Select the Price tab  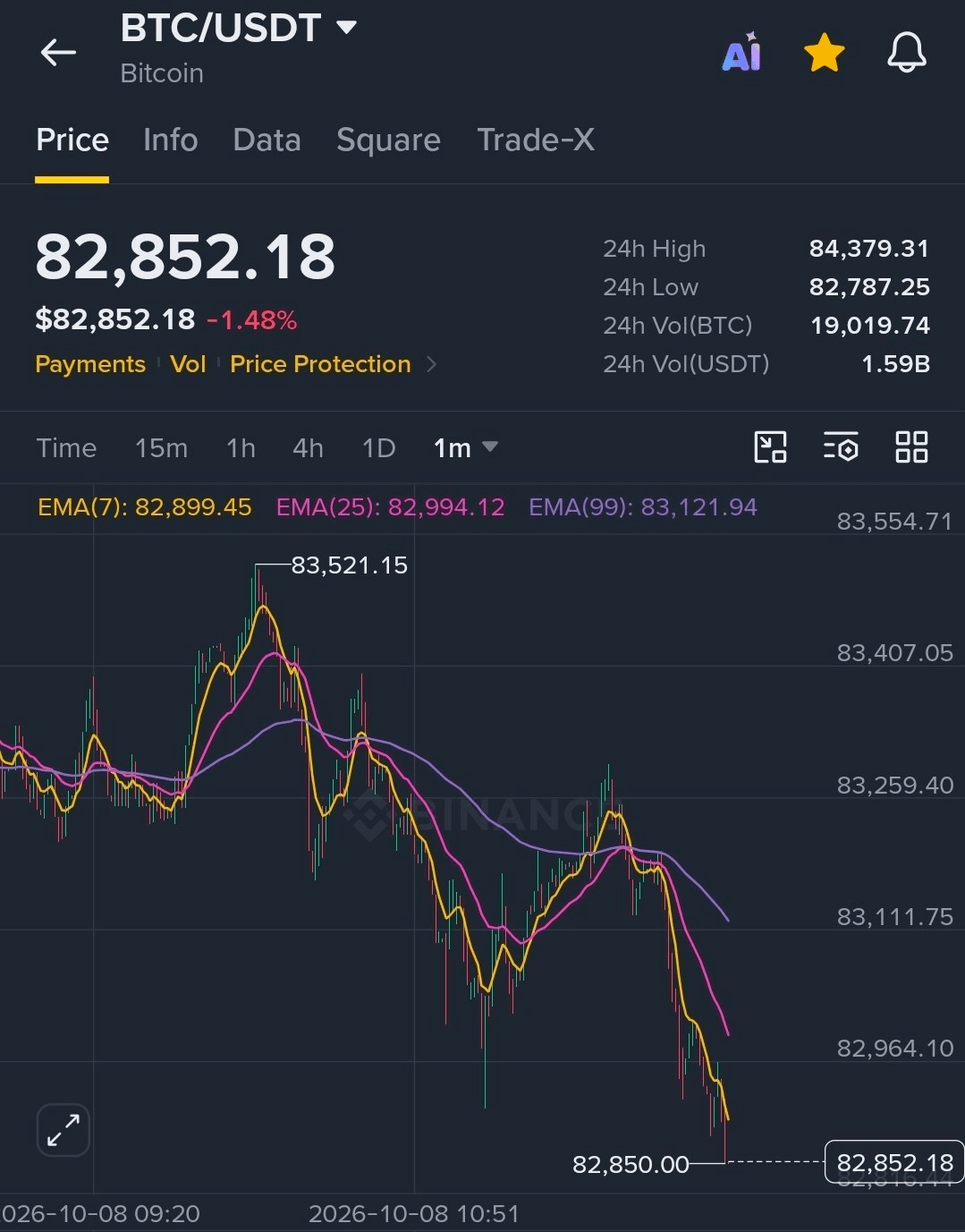(x=72, y=140)
